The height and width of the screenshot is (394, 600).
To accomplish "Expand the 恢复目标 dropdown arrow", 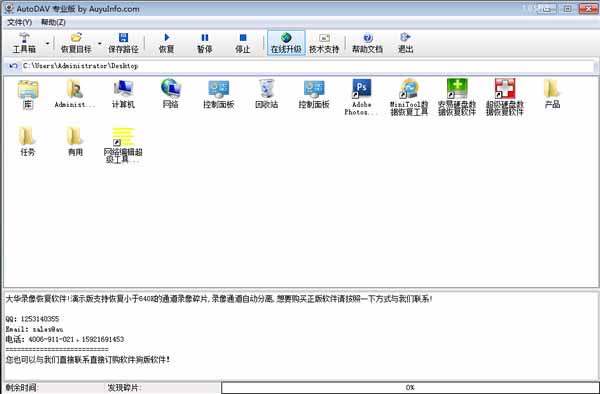I will [99, 43].
